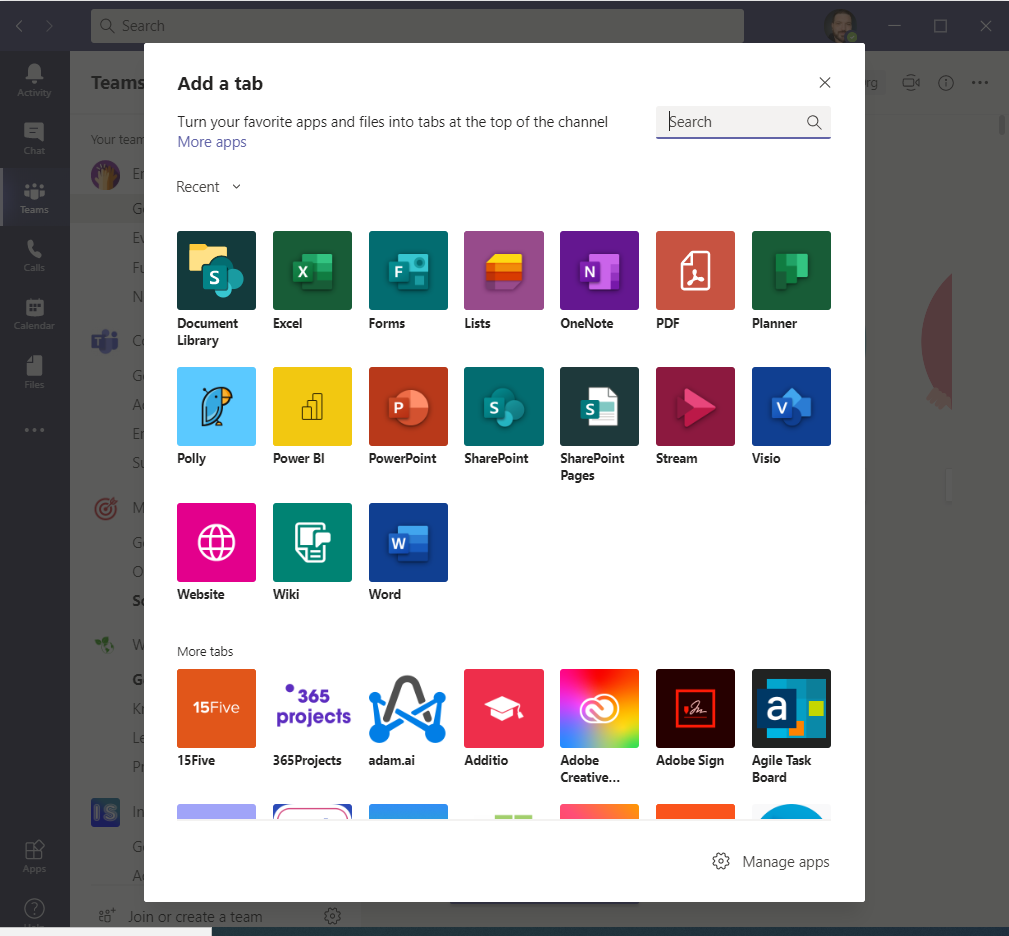The image size is (1009, 936).
Task: Go to Calls in the sidebar
Action: coord(34,255)
